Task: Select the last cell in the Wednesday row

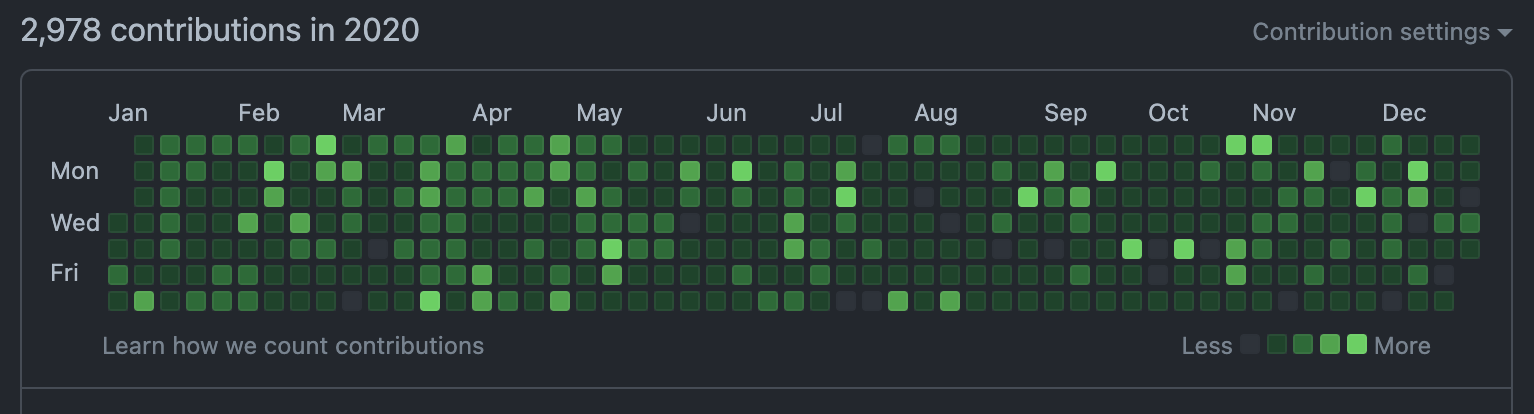Action: (x=1469, y=222)
